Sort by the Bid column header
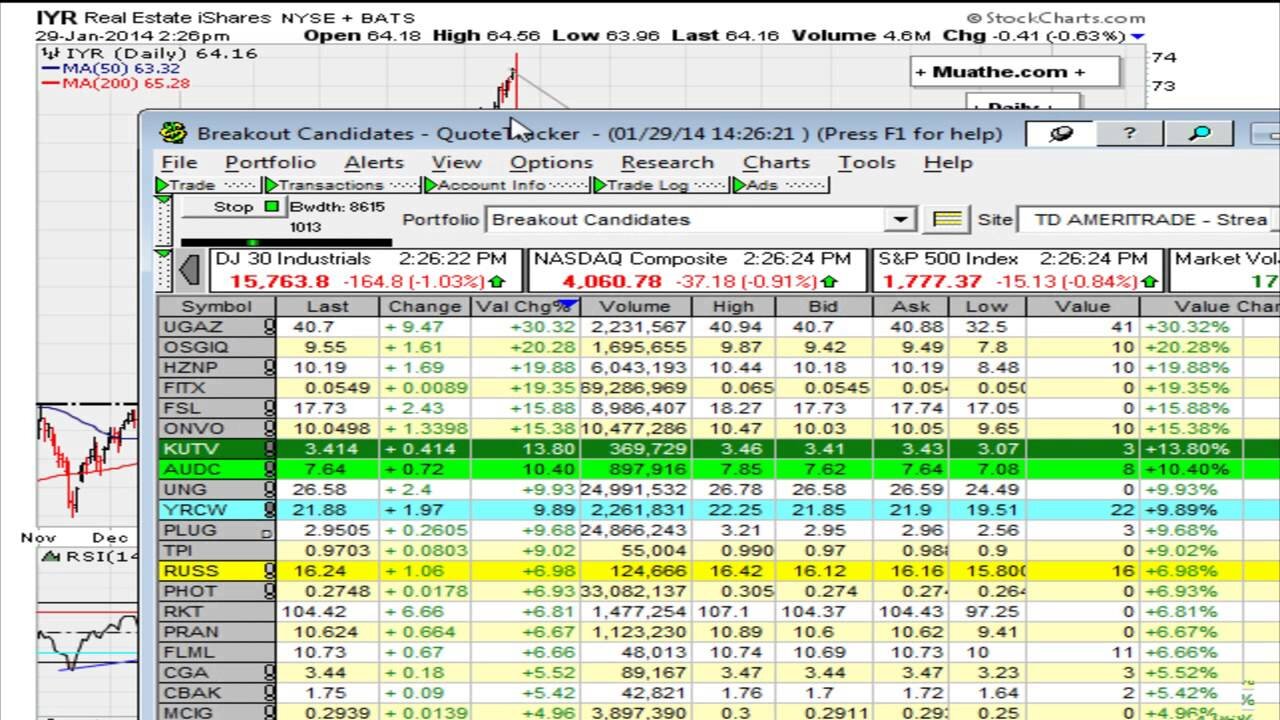This screenshot has width=1280, height=720. point(823,306)
